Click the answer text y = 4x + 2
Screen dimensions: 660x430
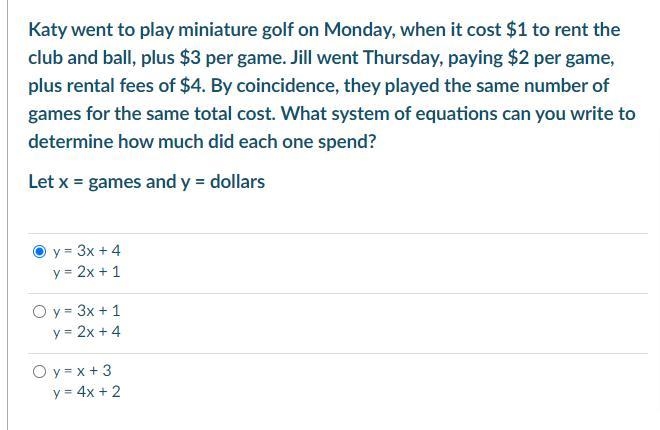[x=87, y=392]
